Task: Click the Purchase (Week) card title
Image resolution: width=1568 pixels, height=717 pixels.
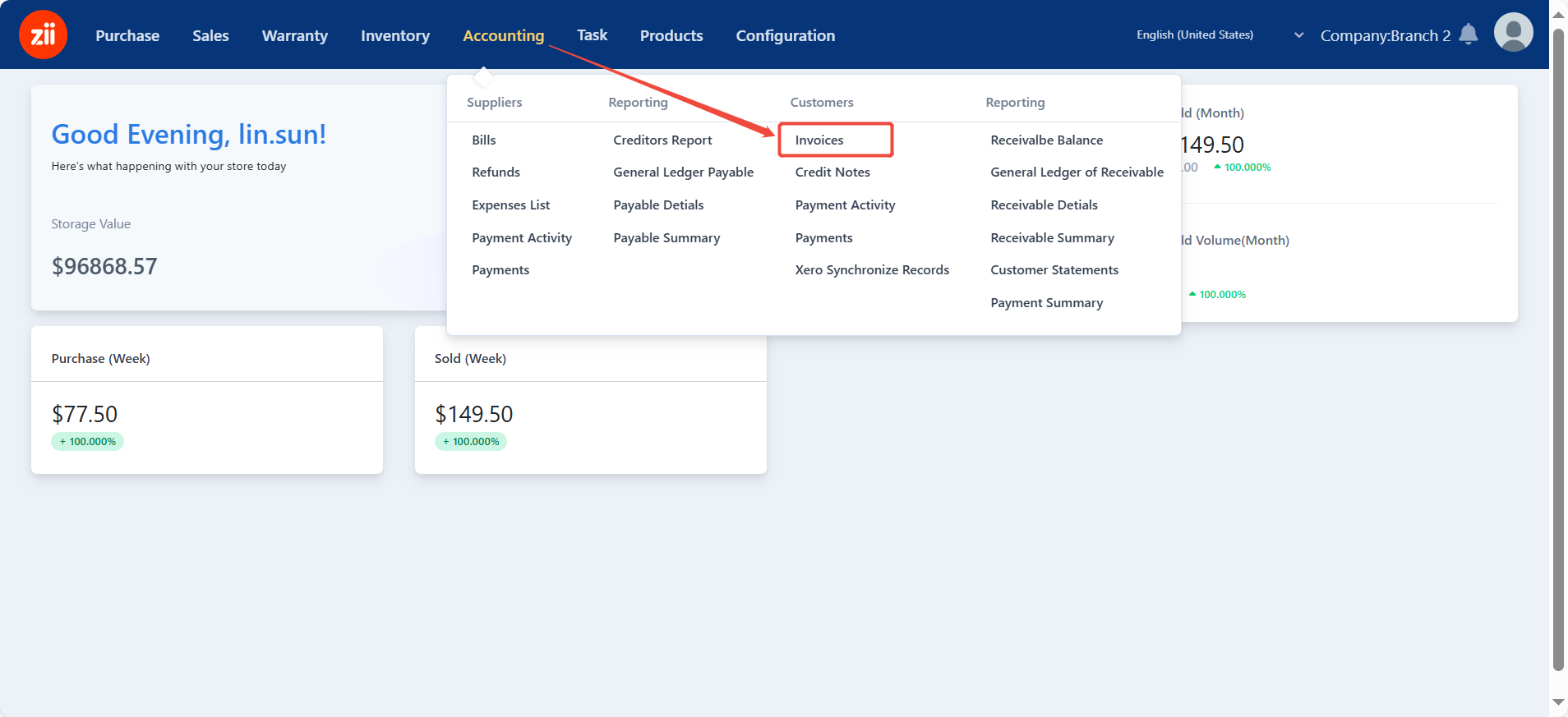Action: pyautogui.click(x=100, y=358)
